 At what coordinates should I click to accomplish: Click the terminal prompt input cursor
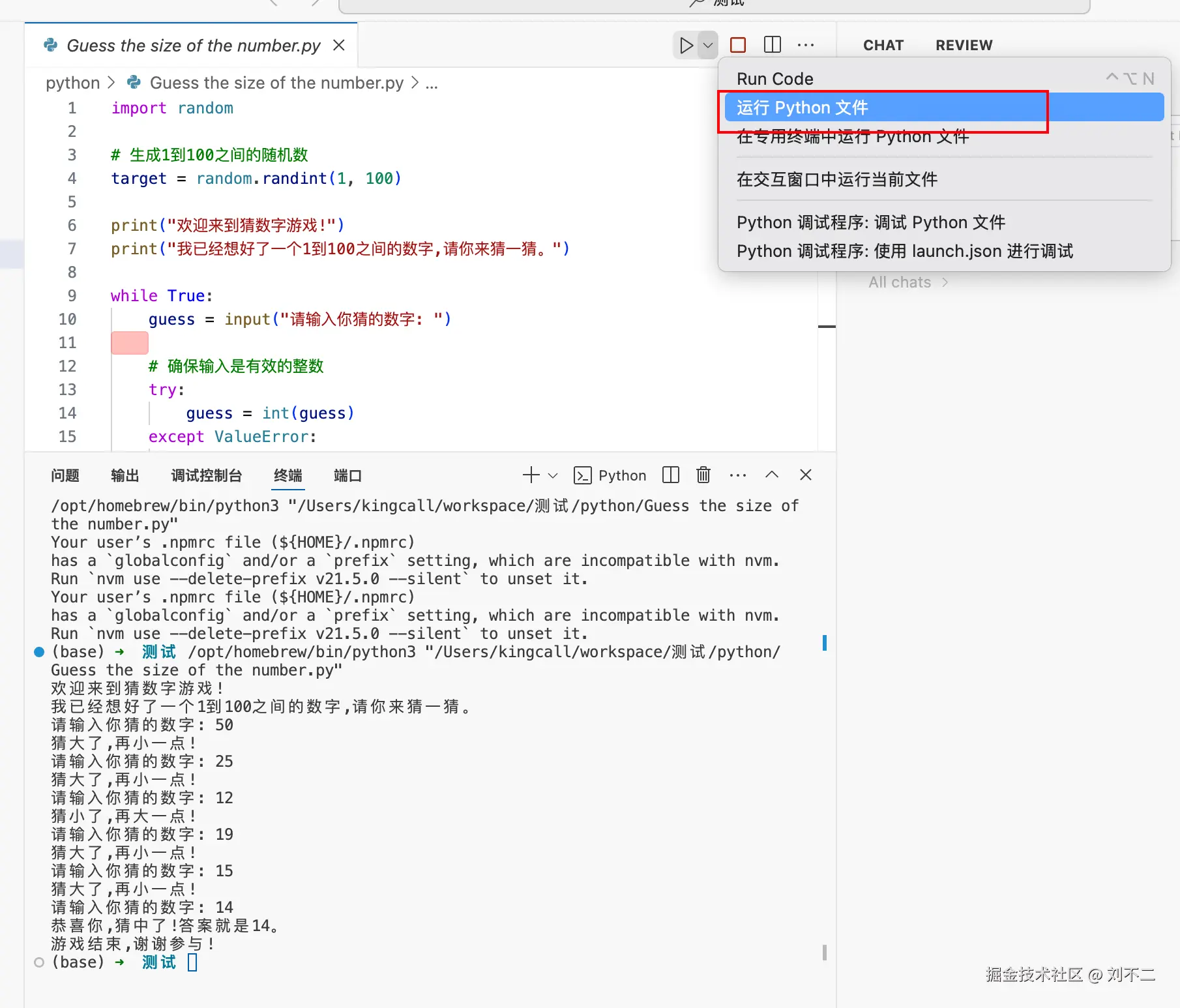pyautogui.click(x=192, y=962)
